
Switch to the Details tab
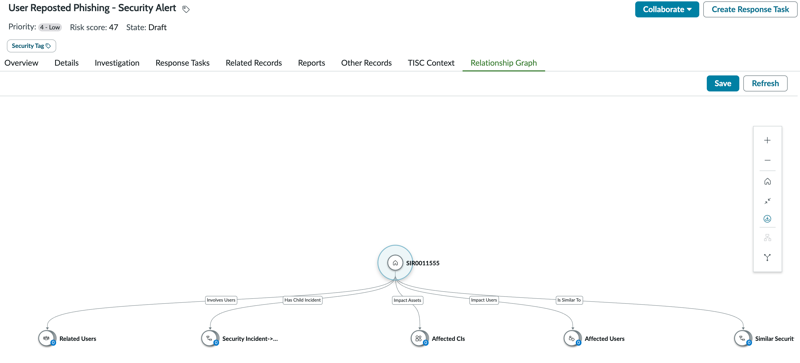pos(66,63)
